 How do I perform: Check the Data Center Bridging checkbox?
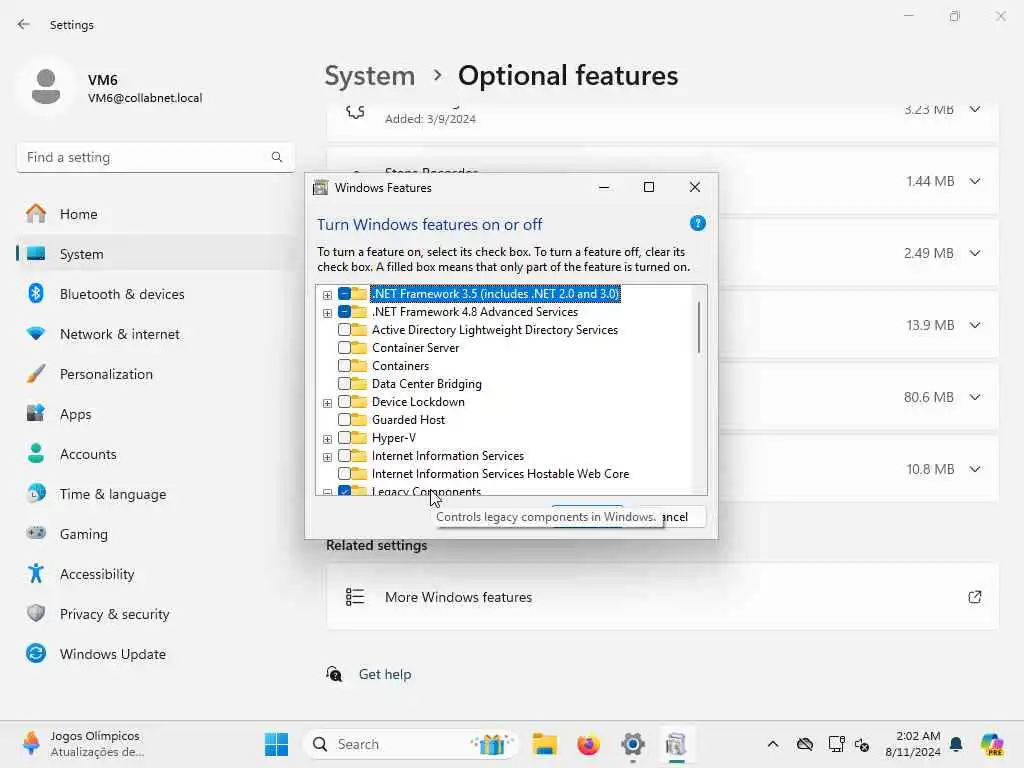[344, 384]
